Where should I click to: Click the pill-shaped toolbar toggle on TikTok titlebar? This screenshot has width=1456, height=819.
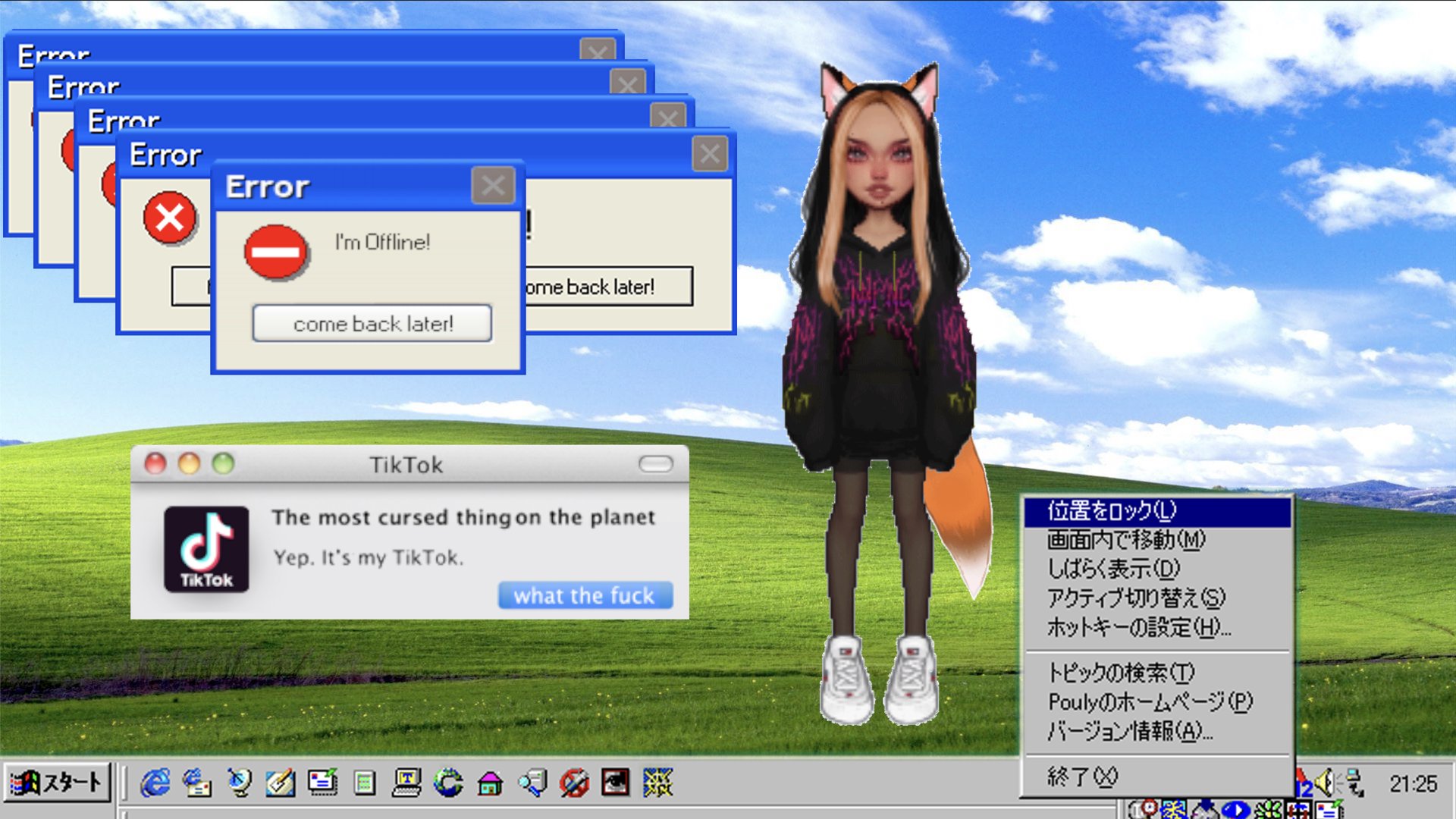click(656, 464)
